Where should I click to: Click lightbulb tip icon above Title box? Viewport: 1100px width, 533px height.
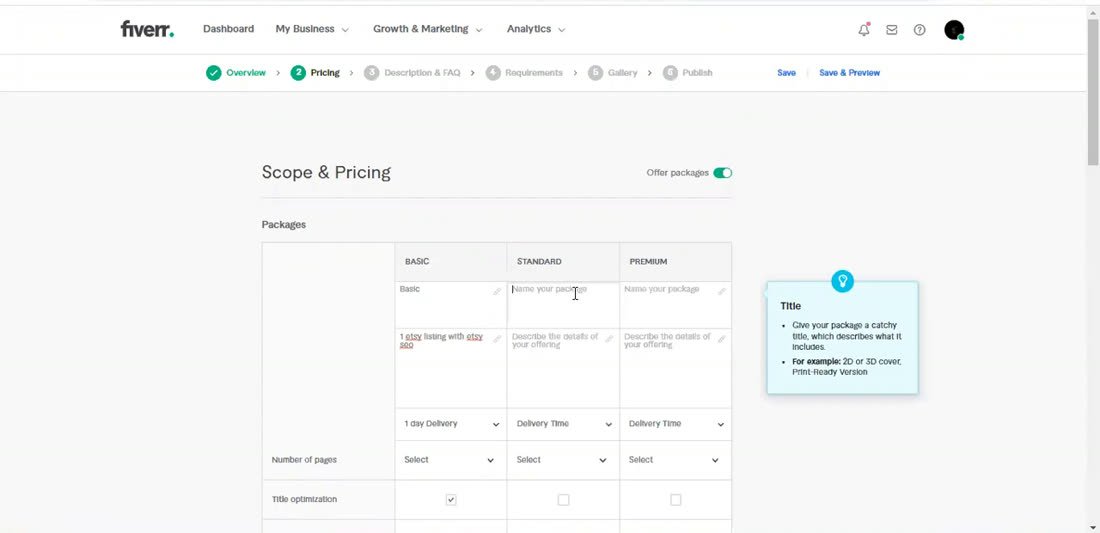point(842,281)
